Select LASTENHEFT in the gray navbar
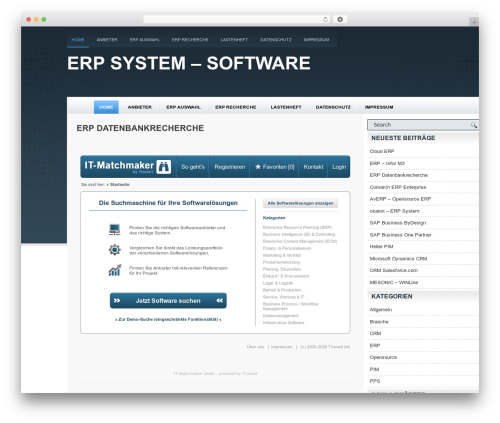Viewport: 500px width, 423px height. tap(286, 107)
